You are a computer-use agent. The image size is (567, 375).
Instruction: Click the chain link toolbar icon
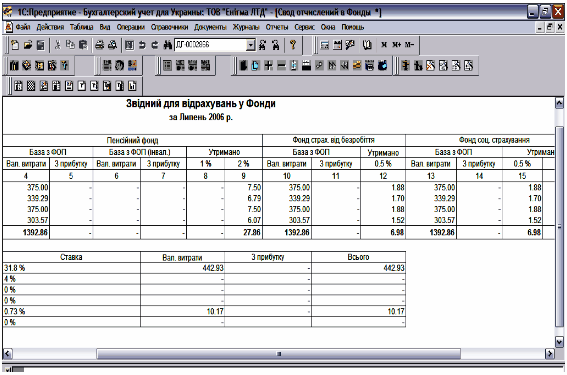click(319, 65)
